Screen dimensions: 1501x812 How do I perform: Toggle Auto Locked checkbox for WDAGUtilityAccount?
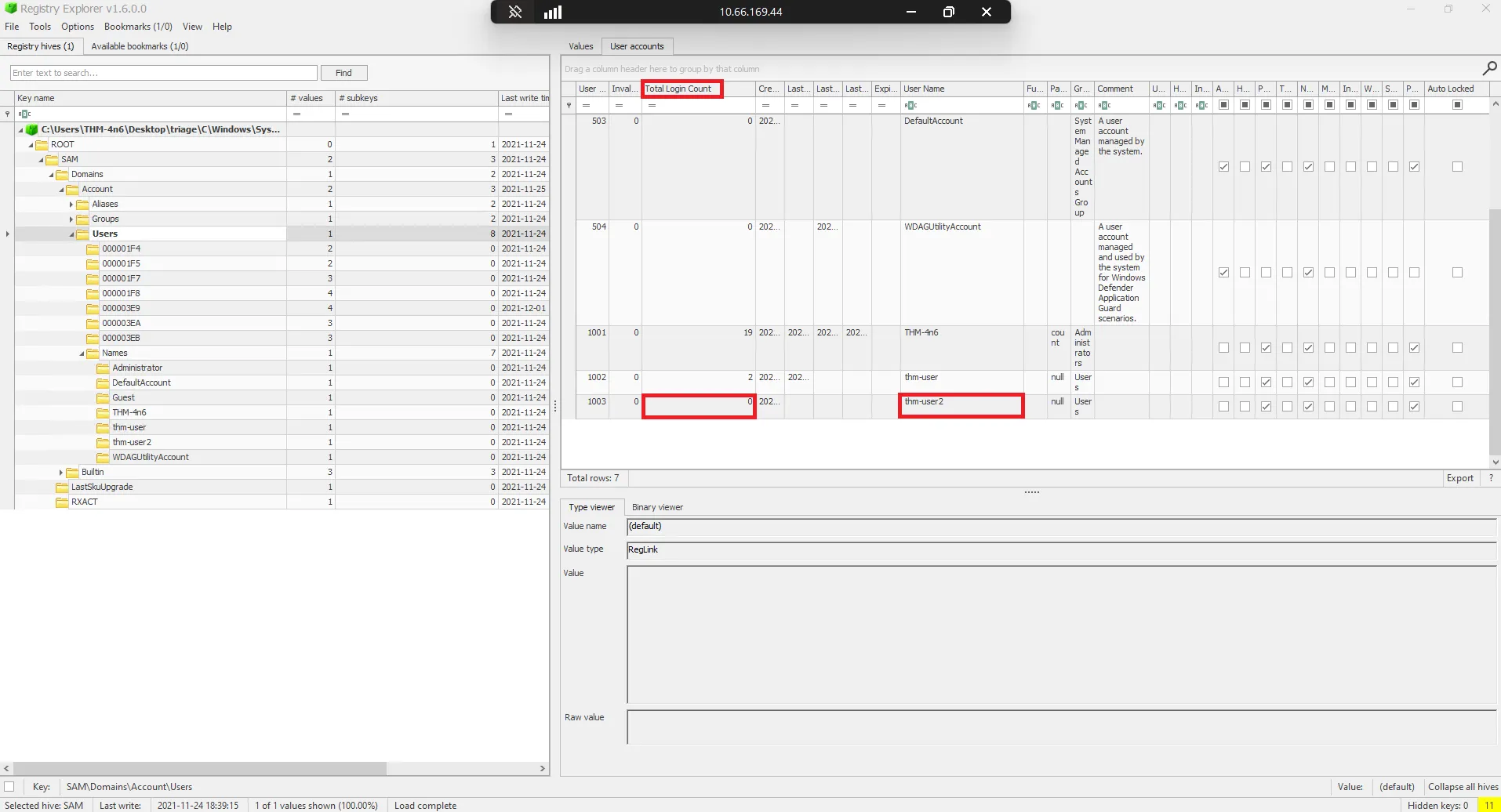[x=1457, y=273]
